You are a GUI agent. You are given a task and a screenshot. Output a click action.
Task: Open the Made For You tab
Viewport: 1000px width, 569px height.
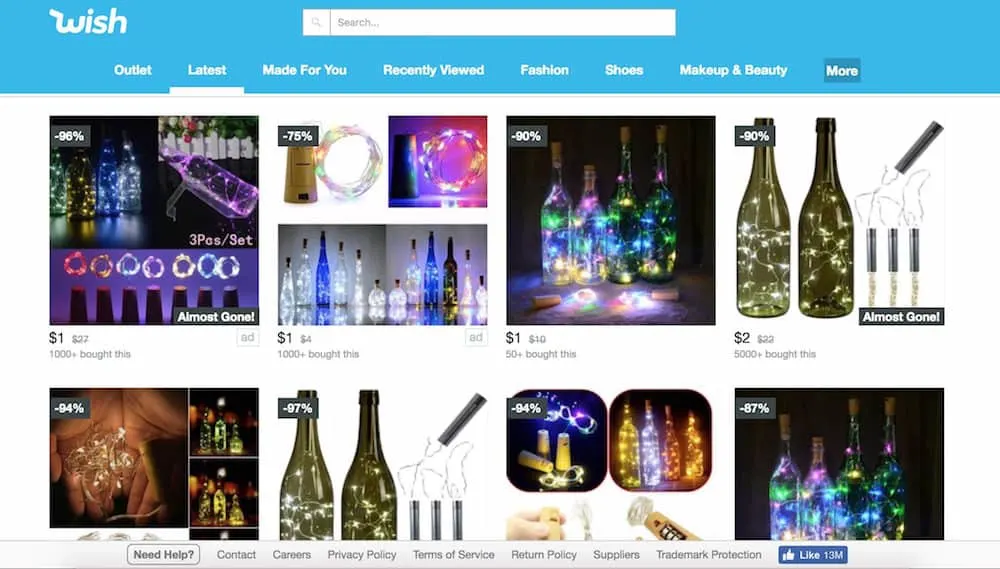304,70
